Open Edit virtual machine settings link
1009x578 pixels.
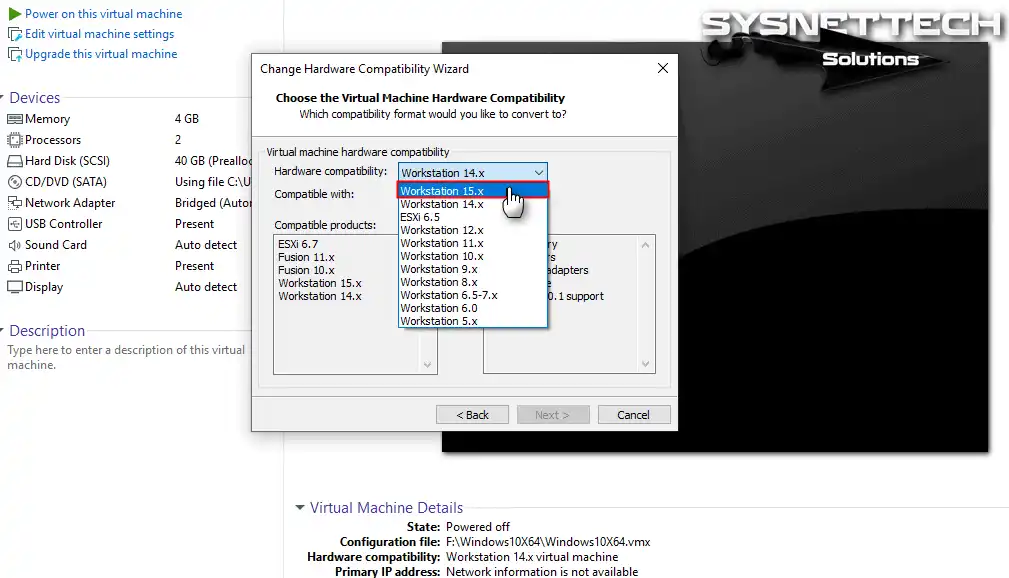[x=100, y=33]
